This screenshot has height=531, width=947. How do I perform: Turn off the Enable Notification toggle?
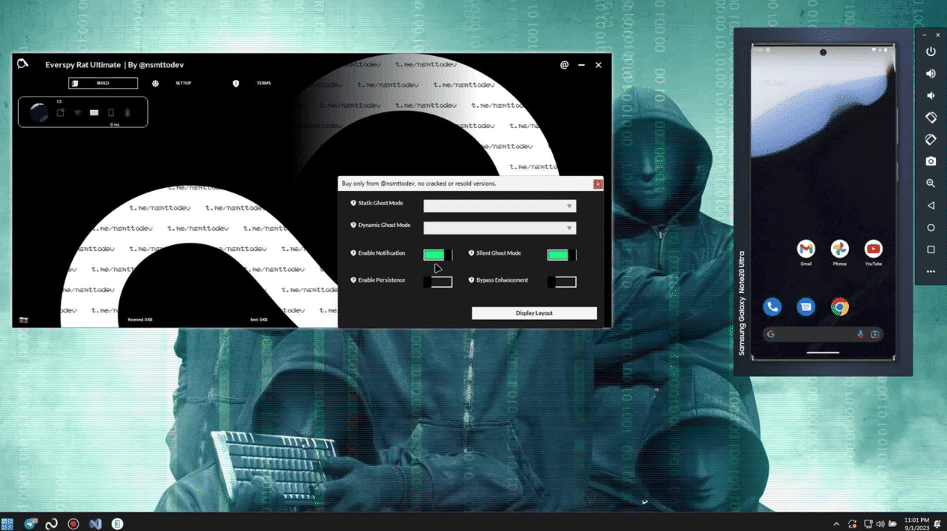click(x=438, y=255)
